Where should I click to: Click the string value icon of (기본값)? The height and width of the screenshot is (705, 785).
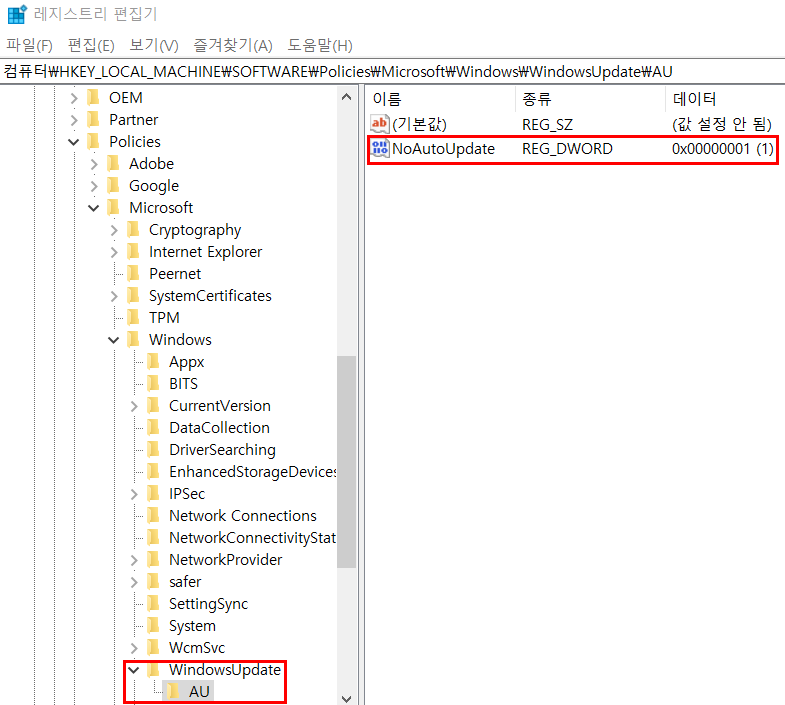pos(379,124)
